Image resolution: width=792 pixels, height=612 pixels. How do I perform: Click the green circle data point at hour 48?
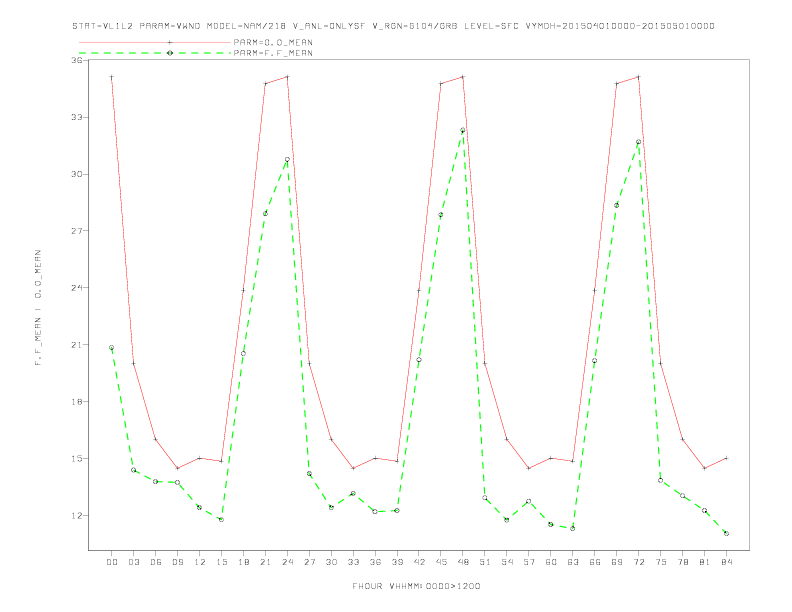[463, 130]
